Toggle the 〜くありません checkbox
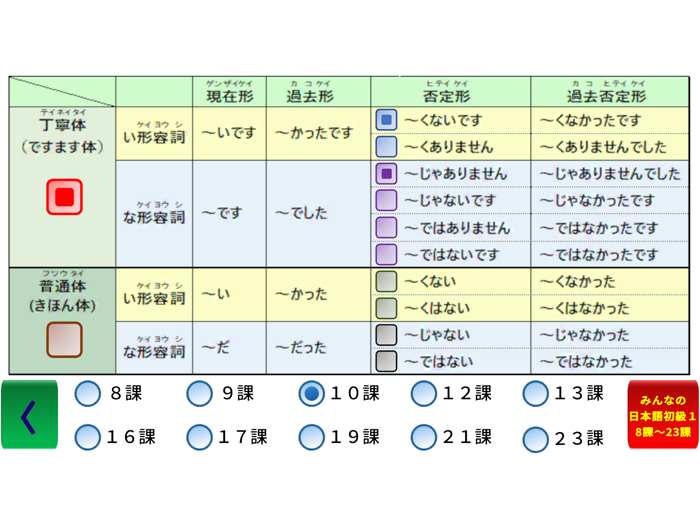 click(x=386, y=147)
